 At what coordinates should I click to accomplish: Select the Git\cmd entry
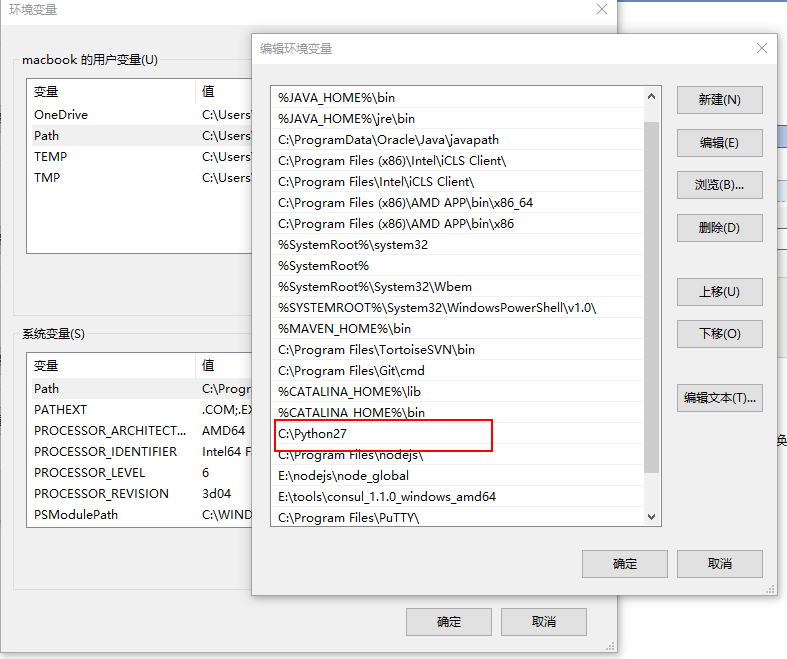[x=457, y=371]
